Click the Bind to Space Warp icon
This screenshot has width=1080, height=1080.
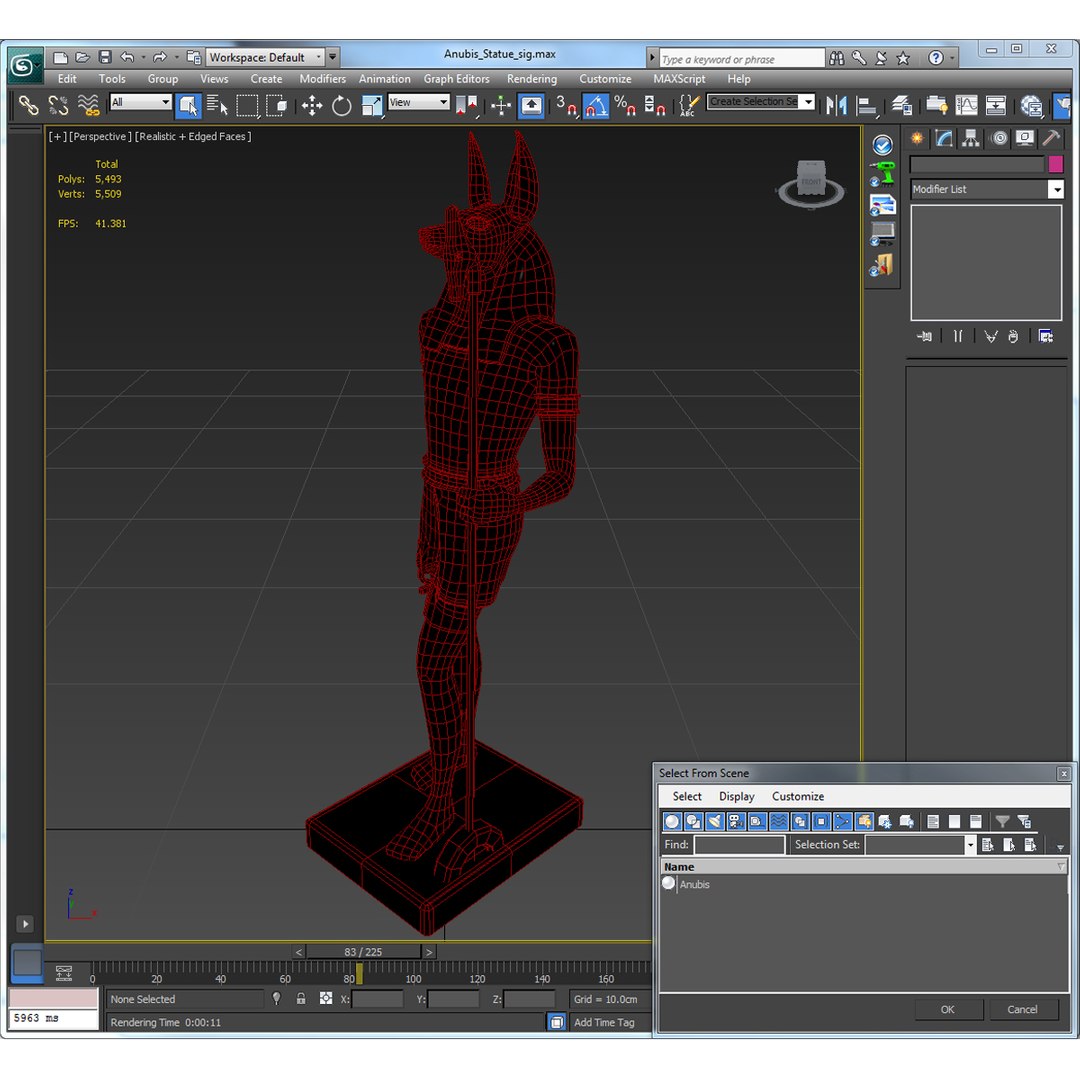[88, 105]
